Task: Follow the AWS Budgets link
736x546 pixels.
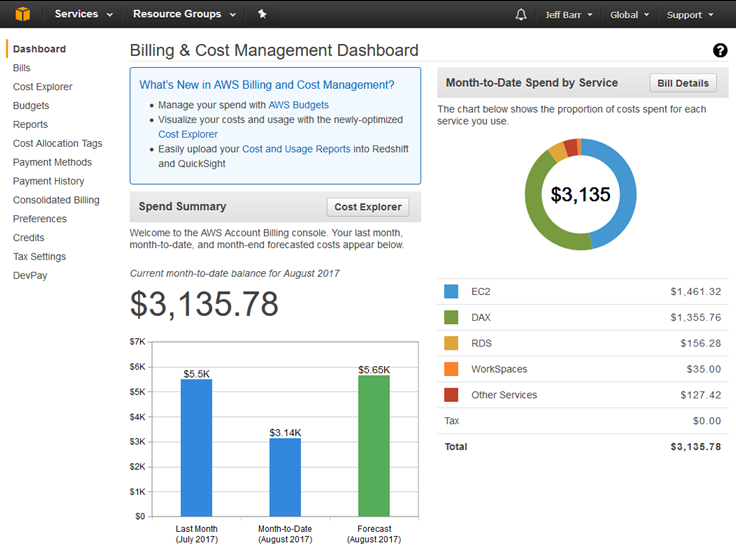Action: tap(298, 104)
